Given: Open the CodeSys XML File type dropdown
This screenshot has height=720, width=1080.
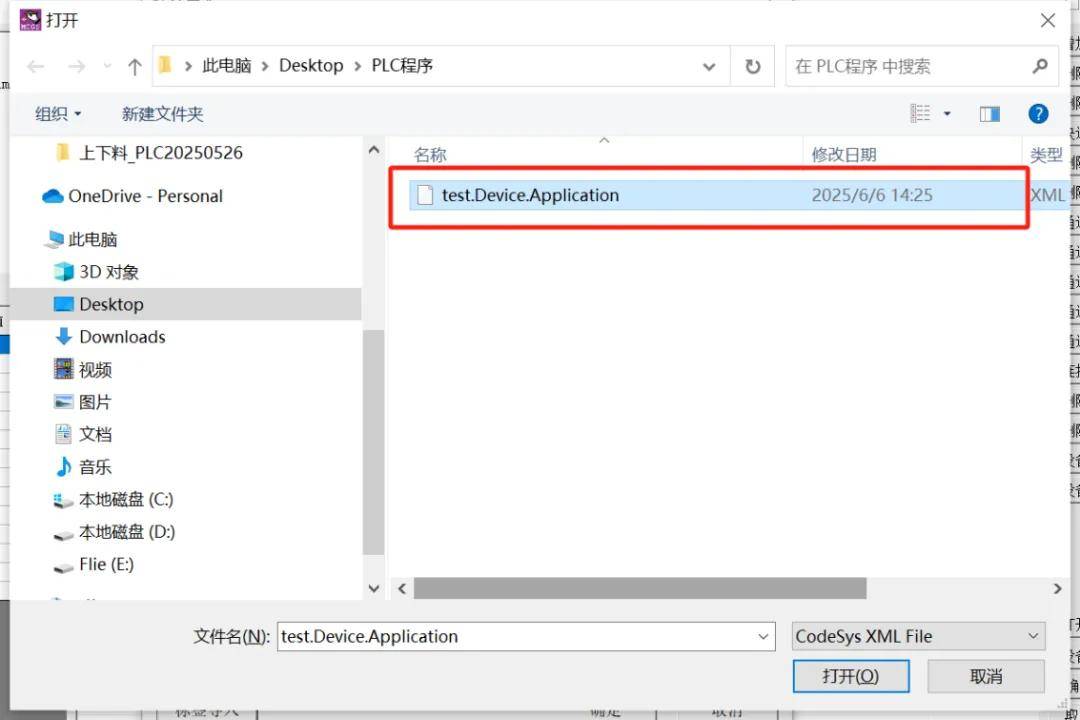Looking at the screenshot, I should click(918, 636).
